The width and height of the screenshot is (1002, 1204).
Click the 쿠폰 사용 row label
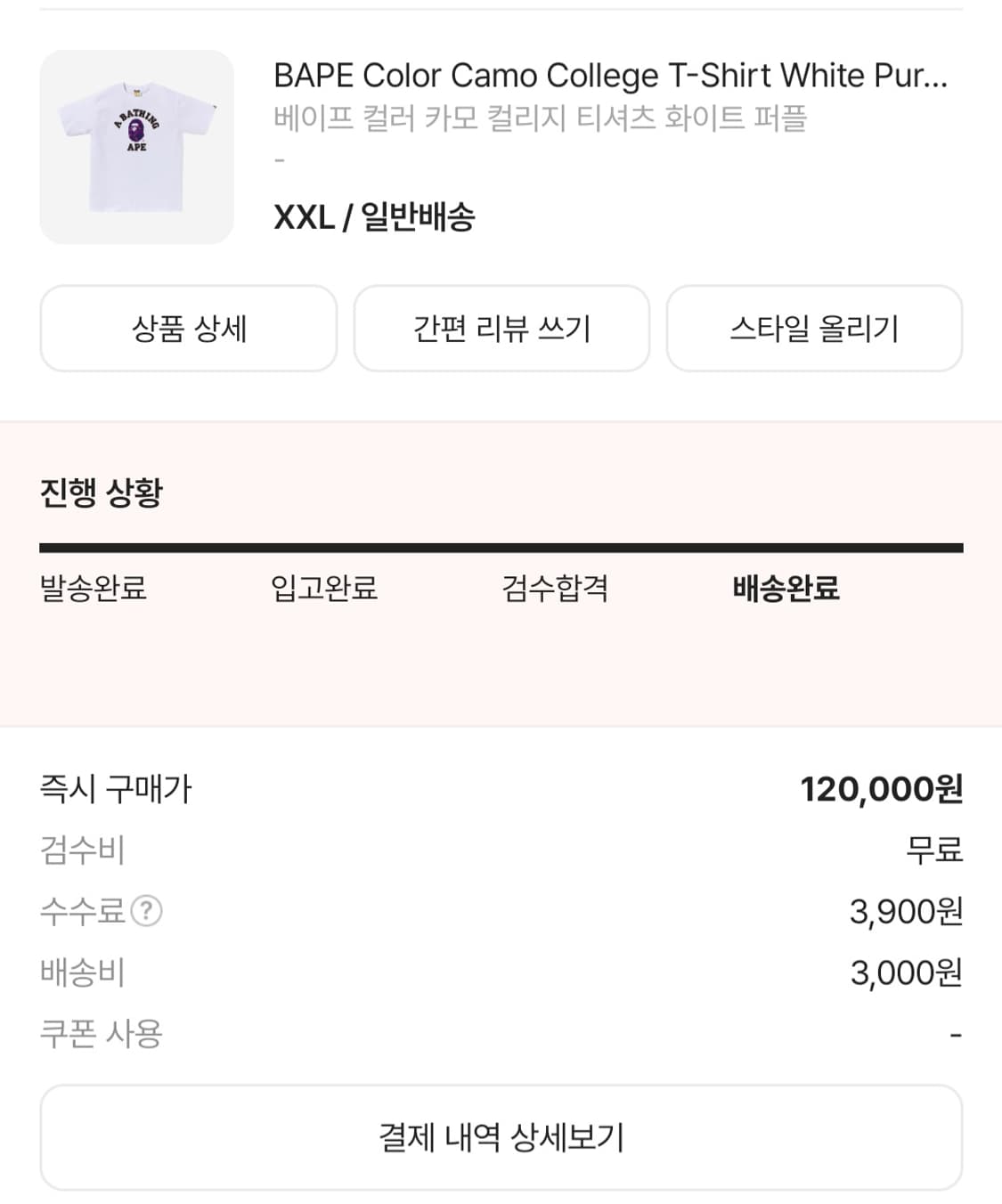[x=102, y=1034]
